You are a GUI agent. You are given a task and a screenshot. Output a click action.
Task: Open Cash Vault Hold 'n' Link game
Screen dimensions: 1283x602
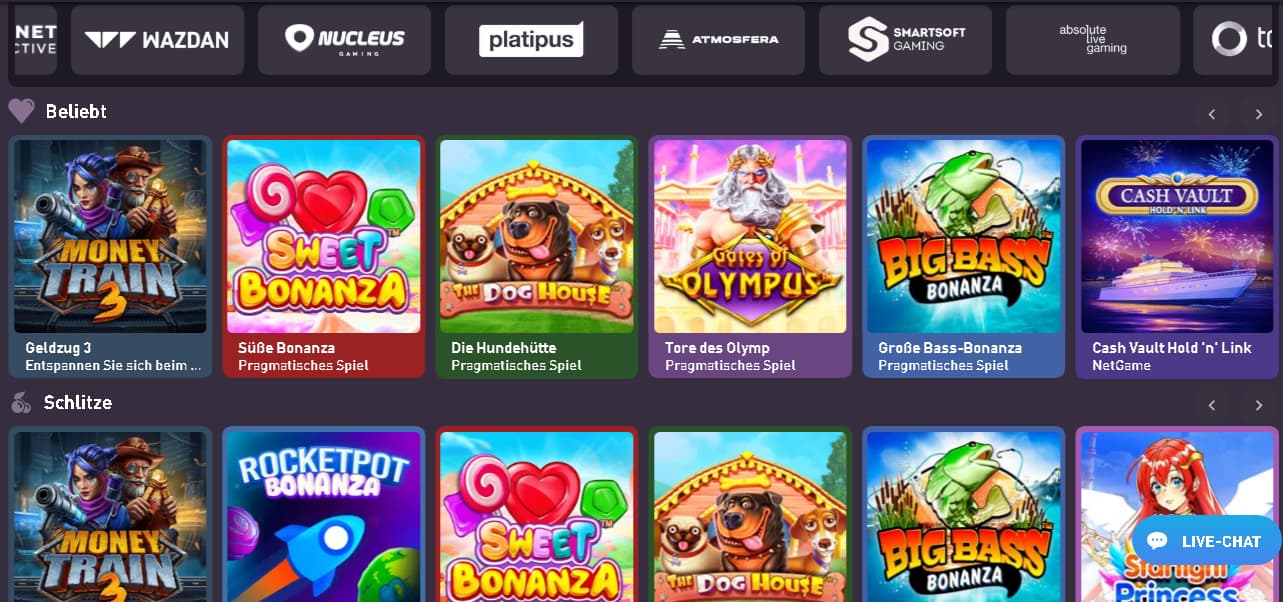pos(1177,257)
